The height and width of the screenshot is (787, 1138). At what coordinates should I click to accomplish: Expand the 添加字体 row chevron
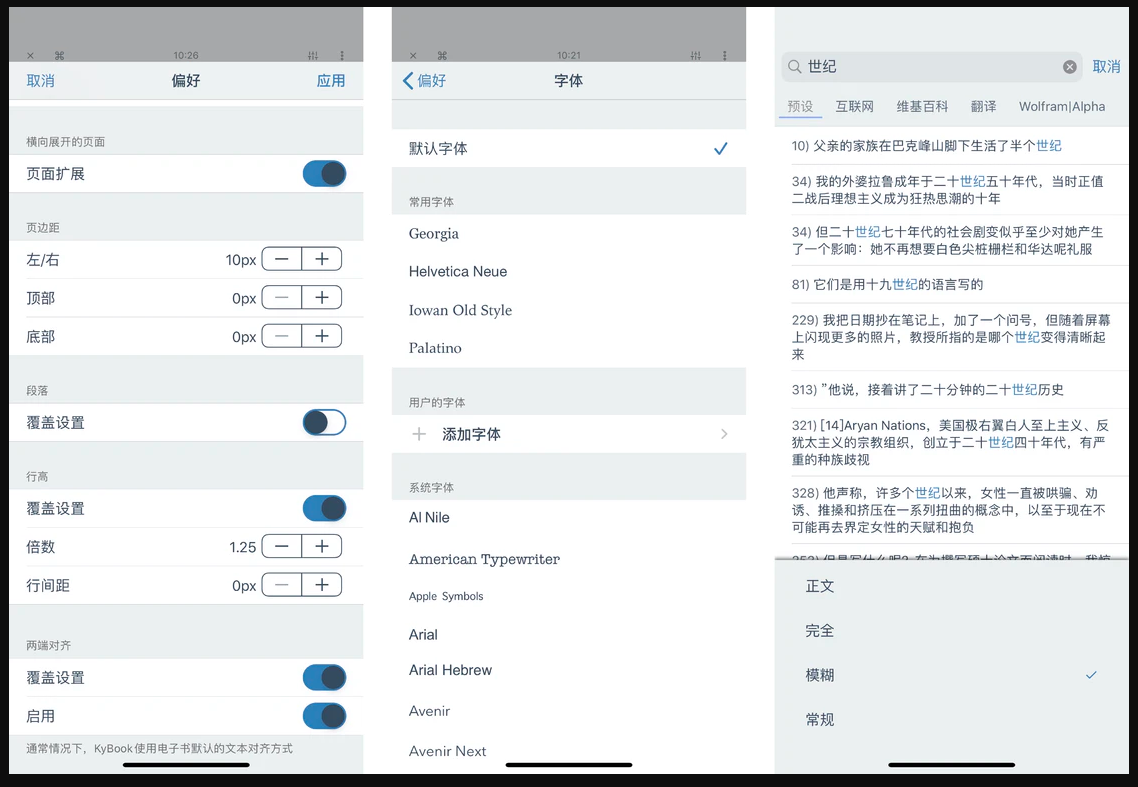click(724, 433)
